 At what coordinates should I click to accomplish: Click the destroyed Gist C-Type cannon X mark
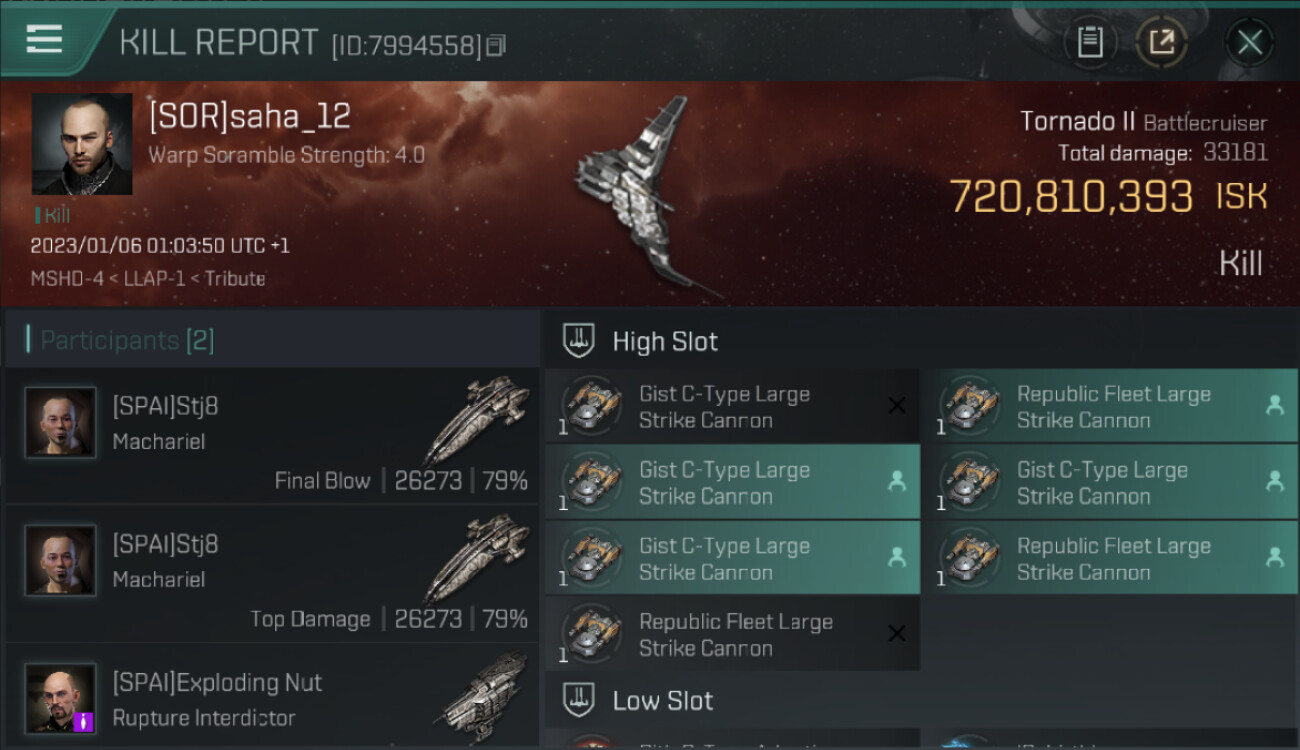(x=897, y=406)
